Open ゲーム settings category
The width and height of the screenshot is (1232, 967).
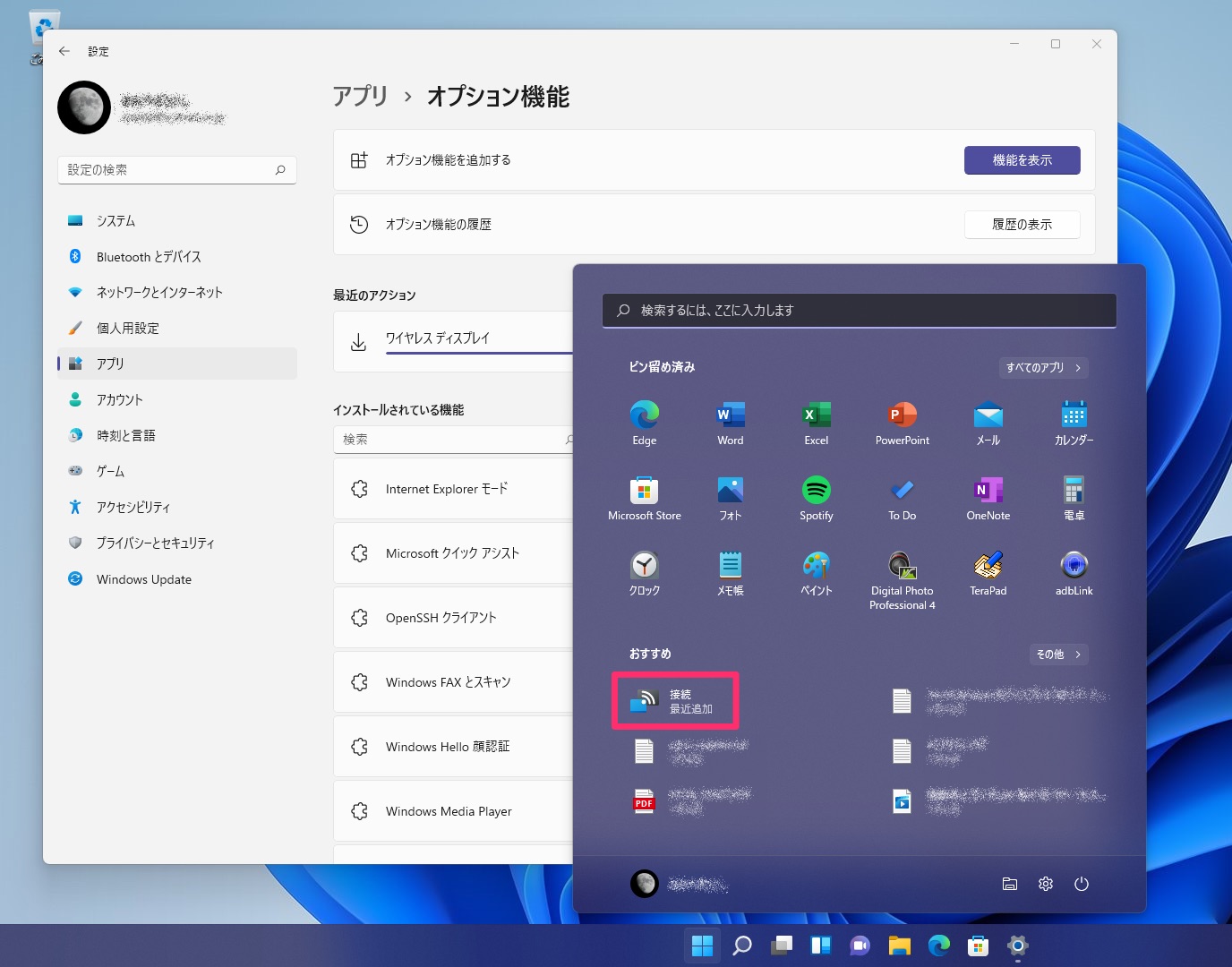pyautogui.click(x=177, y=471)
